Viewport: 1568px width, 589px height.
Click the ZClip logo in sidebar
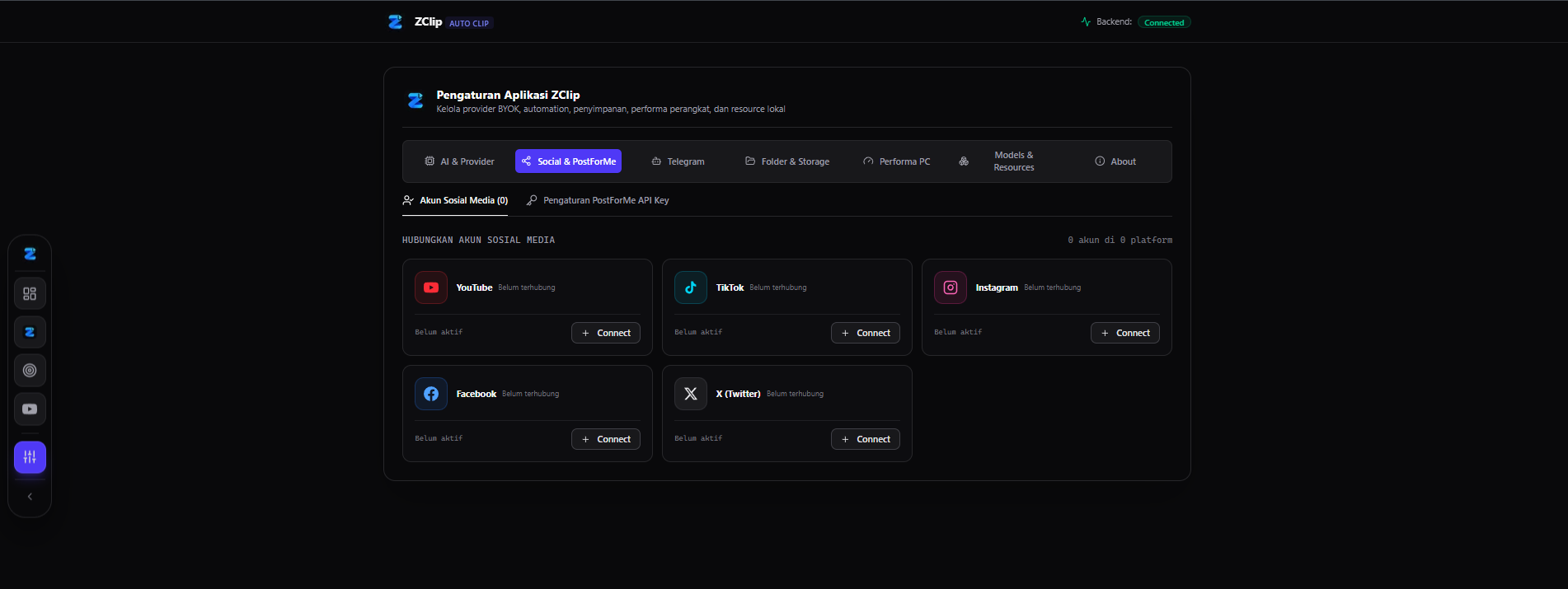[x=30, y=254]
